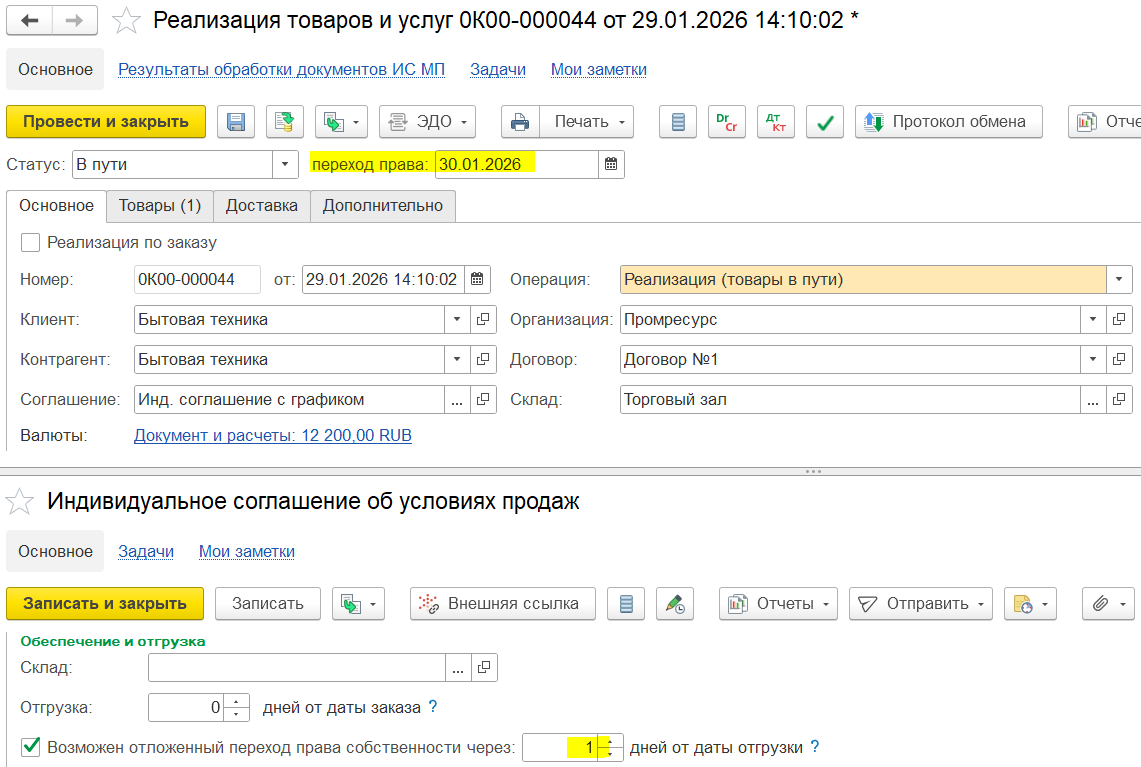Screen dimensions: 1141x767
Task: Uncheck deferred ownership transfer checkbox
Action: click(31, 747)
